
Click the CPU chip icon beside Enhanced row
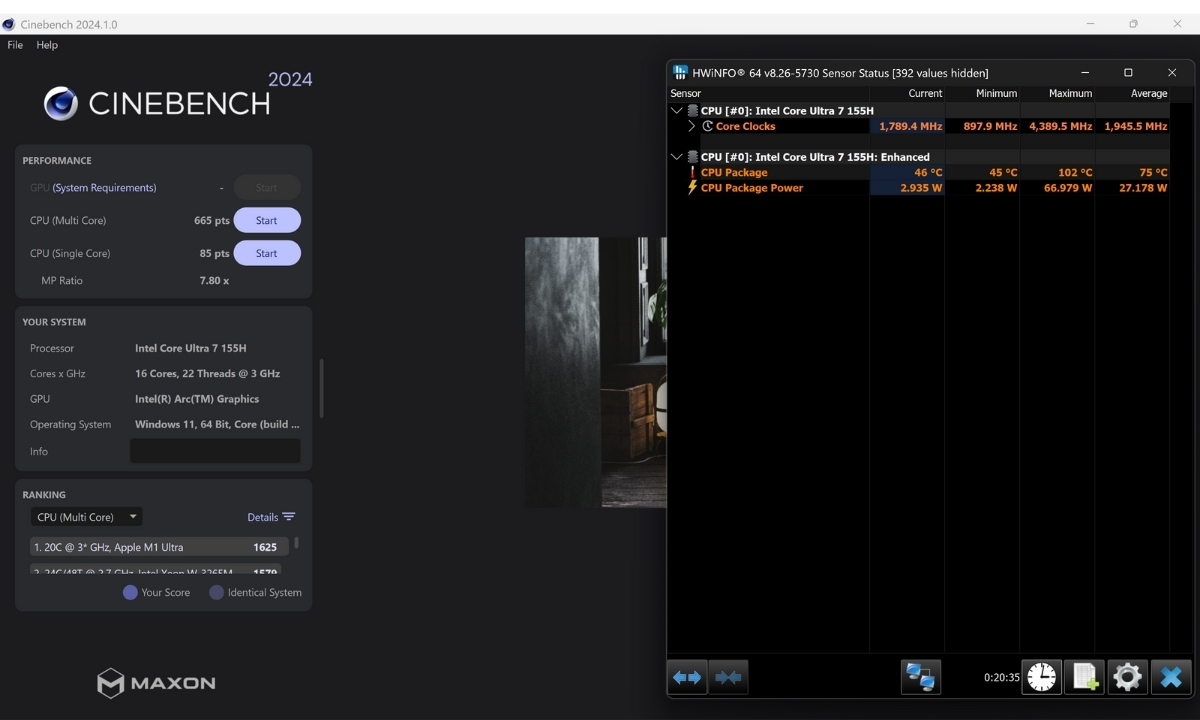692,157
